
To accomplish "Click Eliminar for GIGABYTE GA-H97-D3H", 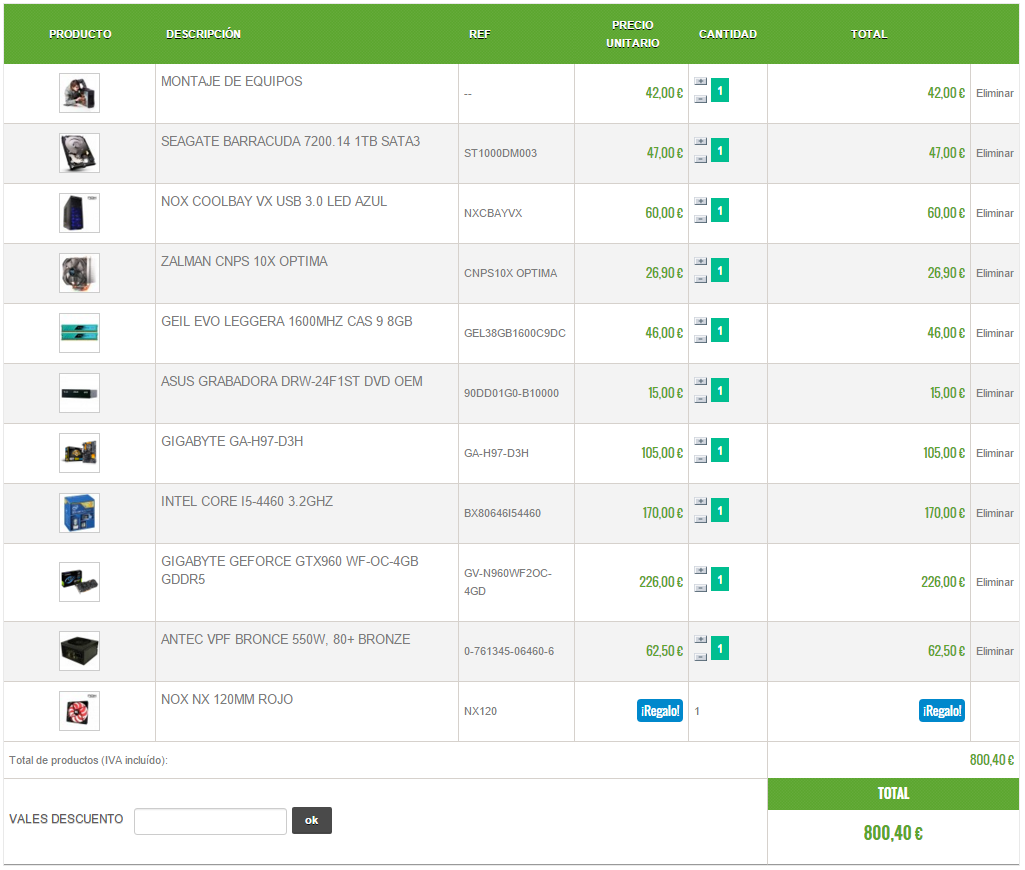I will point(994,454).
